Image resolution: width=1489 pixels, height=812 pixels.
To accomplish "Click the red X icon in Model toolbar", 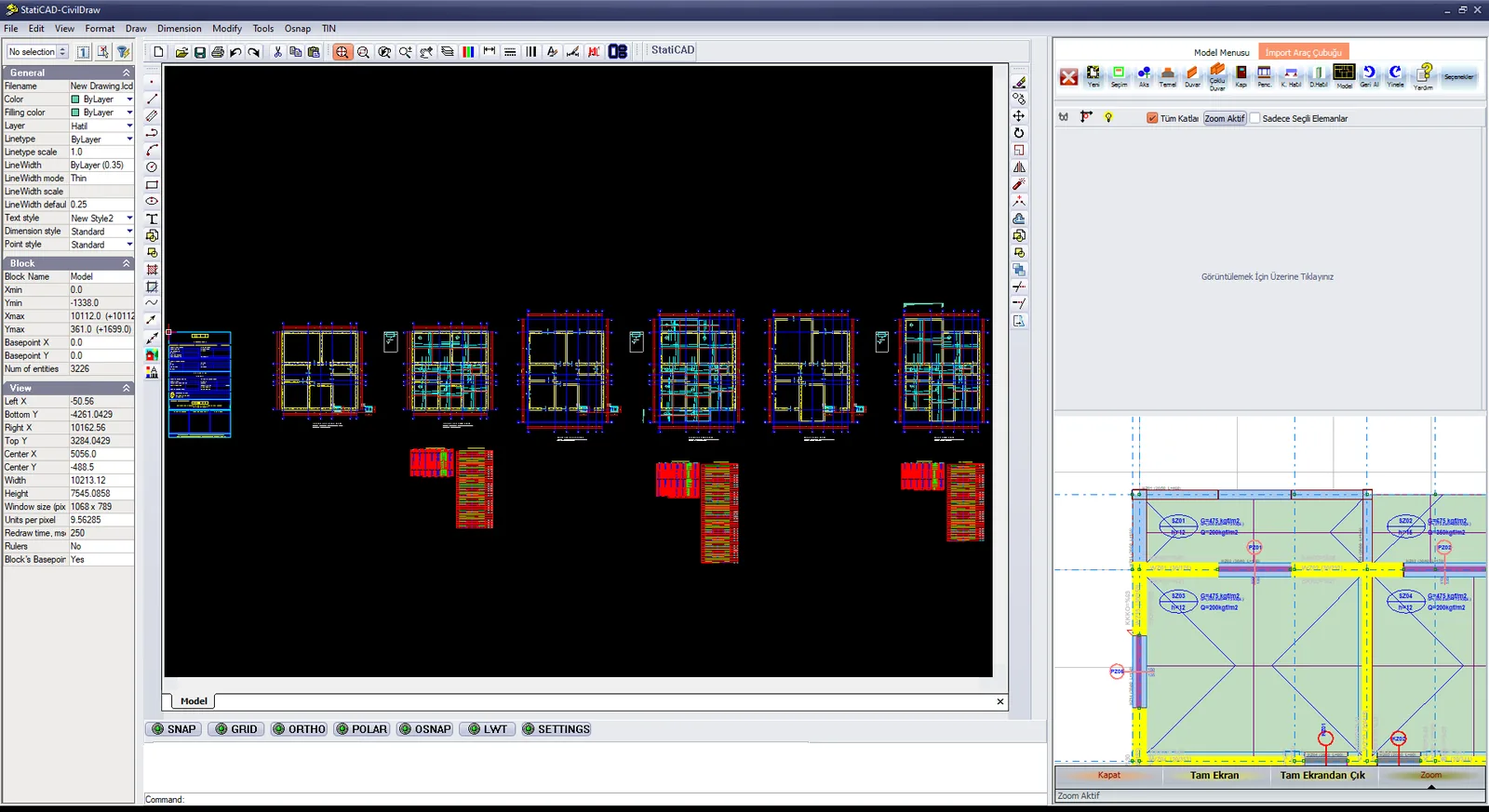I will (1068, 77).
